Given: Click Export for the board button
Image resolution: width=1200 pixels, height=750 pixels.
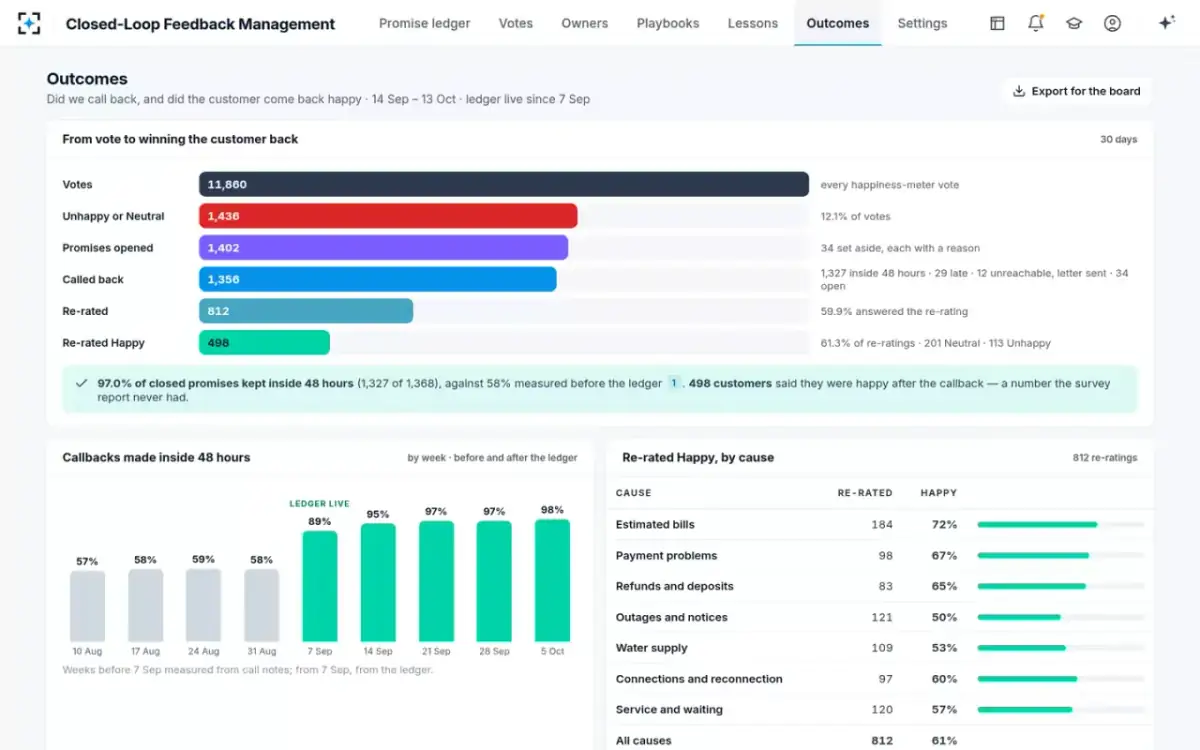Looking at the screenshot, I should coord(1076,91).
